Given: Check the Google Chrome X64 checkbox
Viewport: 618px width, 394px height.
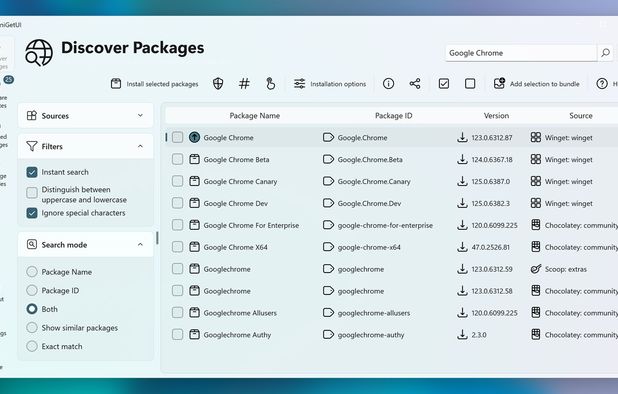Looking at the screenshot, I should click(x=177, y=247).
